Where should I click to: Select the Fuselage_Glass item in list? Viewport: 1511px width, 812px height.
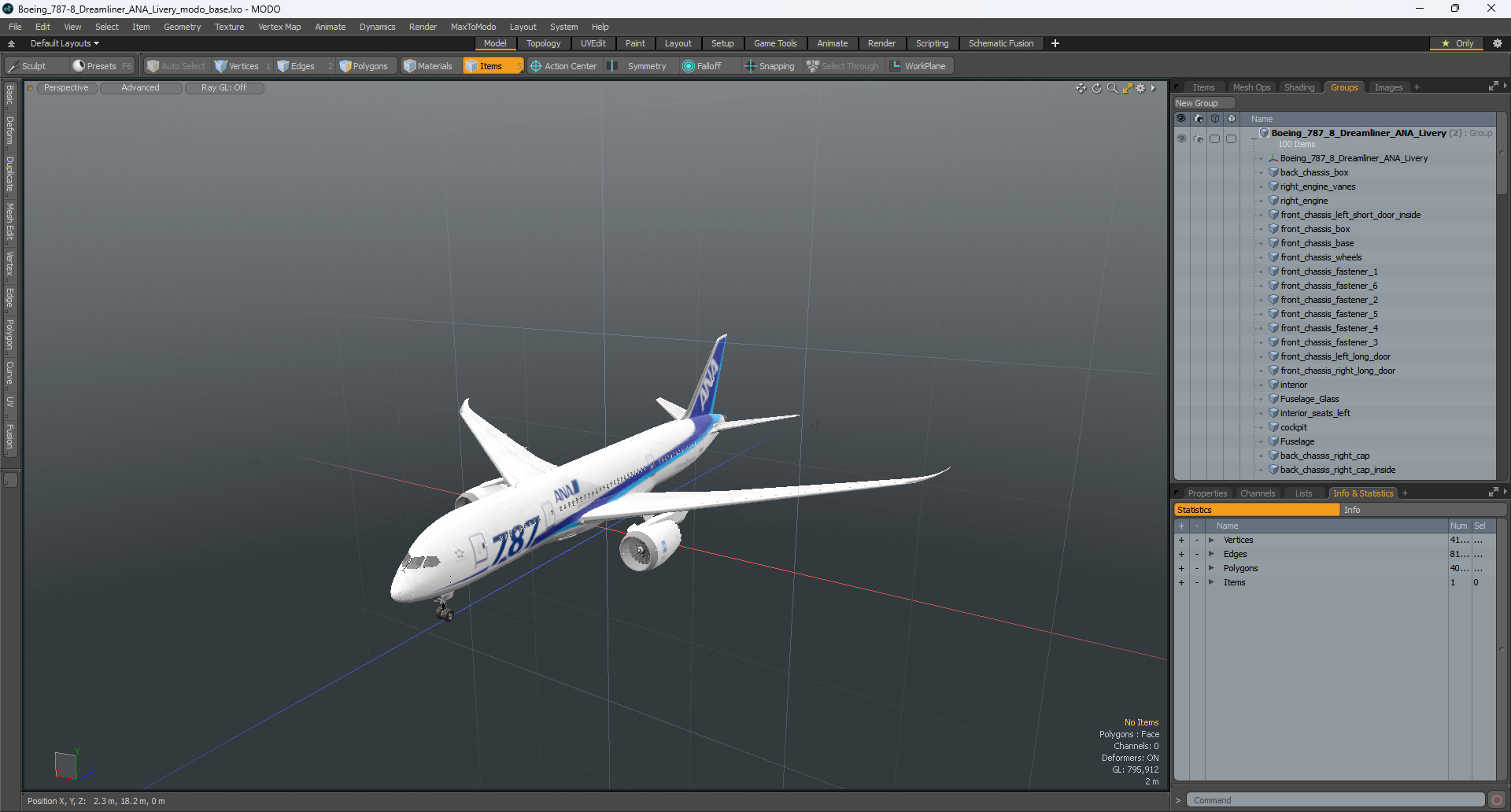[1309, 399]
